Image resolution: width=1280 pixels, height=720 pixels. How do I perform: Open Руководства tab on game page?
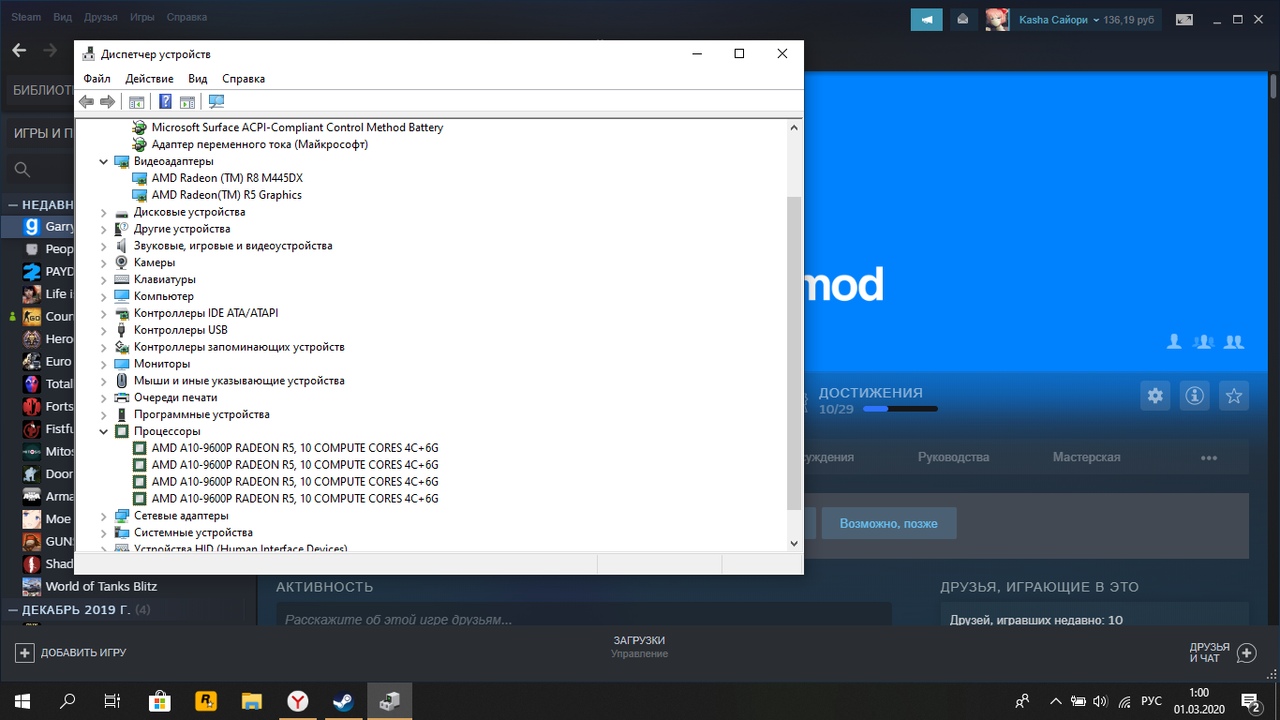[x=953, y=457]
